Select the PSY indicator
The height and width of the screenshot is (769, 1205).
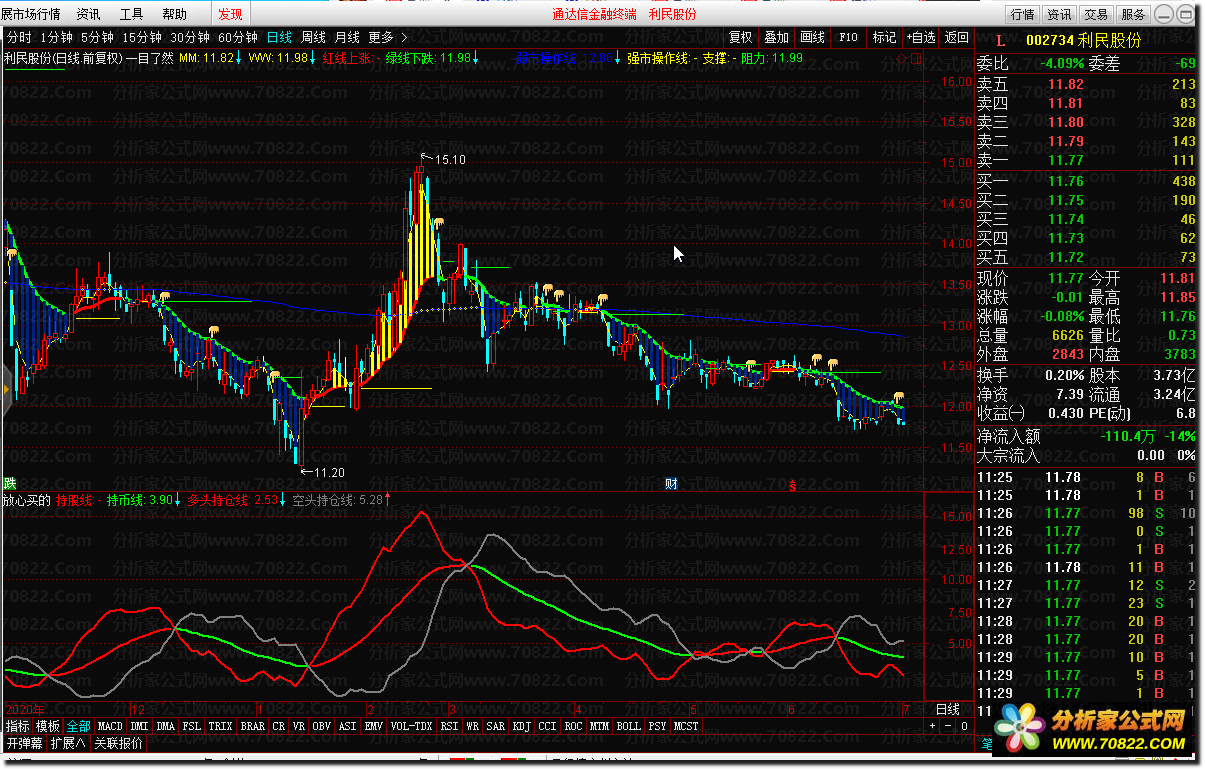(657, 726)
